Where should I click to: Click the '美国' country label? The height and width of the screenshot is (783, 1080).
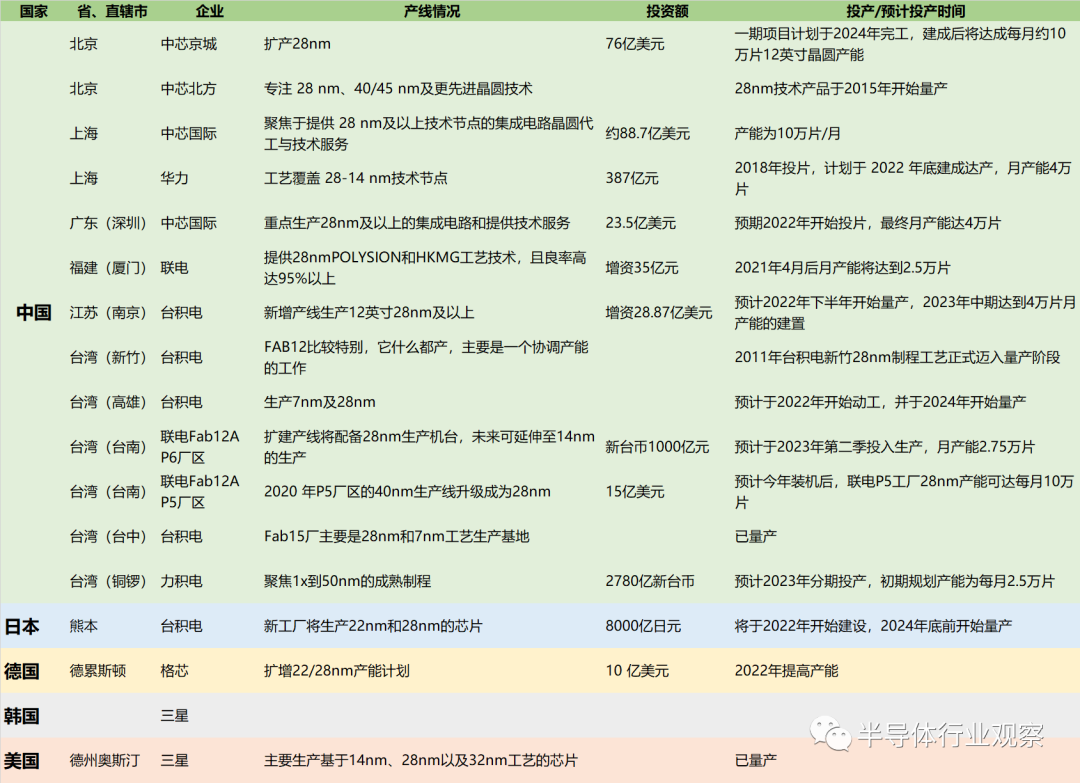pyautogui.click(x=21, y=760)
